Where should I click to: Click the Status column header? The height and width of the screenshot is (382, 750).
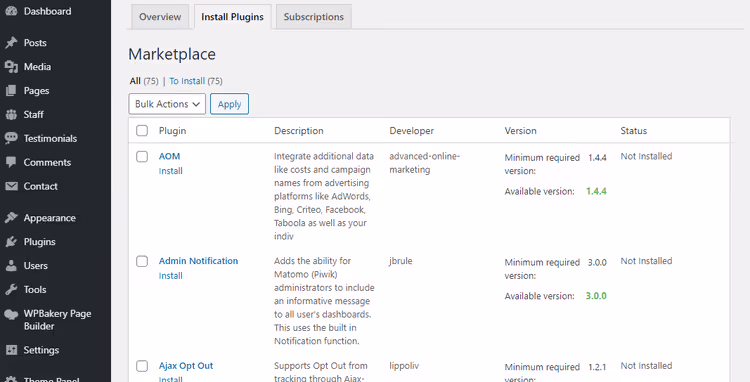634,131
